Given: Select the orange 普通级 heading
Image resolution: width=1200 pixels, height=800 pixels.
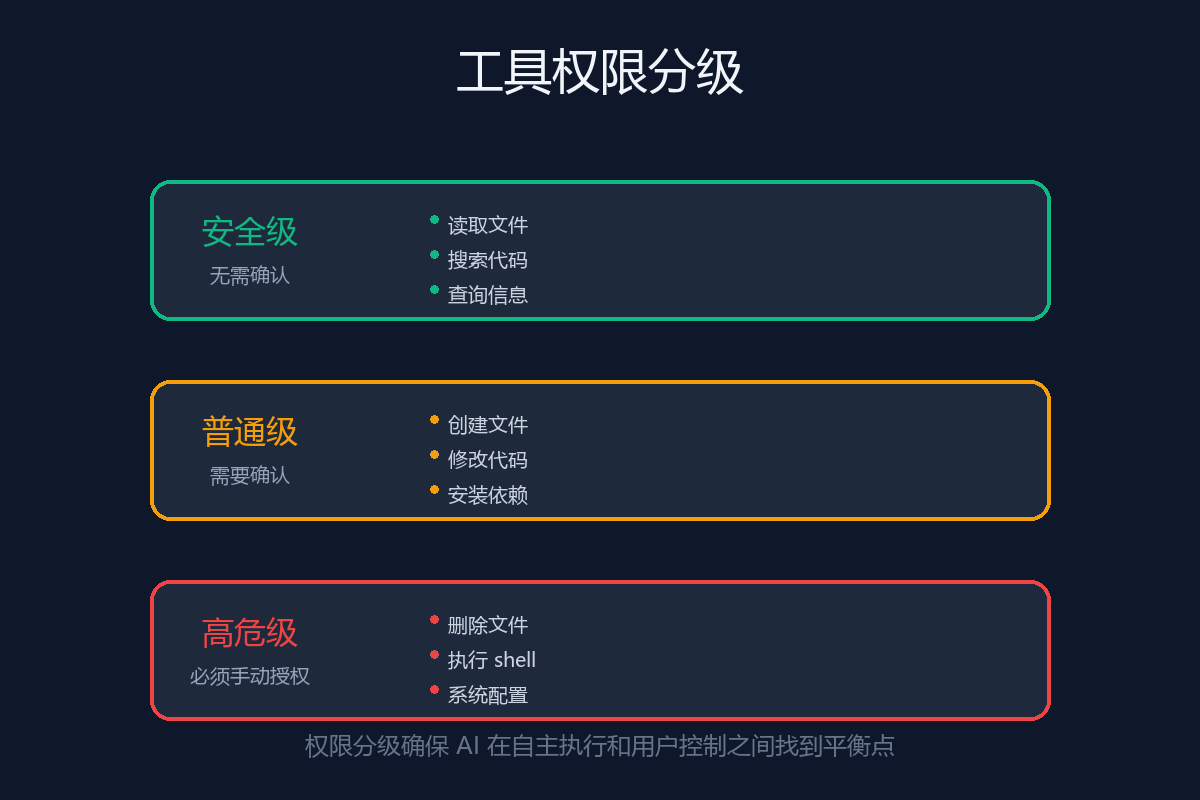Looking at the screenshot, I should click(250, 432).
